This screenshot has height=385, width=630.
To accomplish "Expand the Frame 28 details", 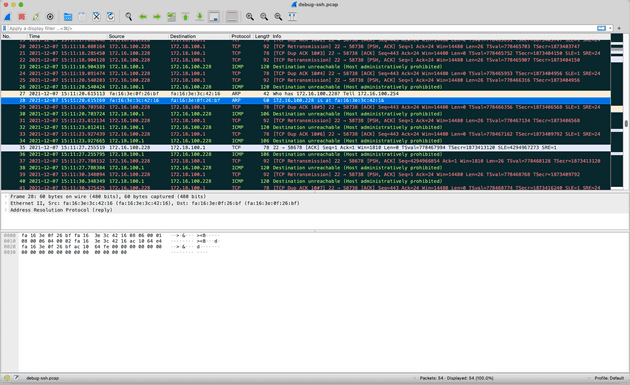I will (6, 197).
